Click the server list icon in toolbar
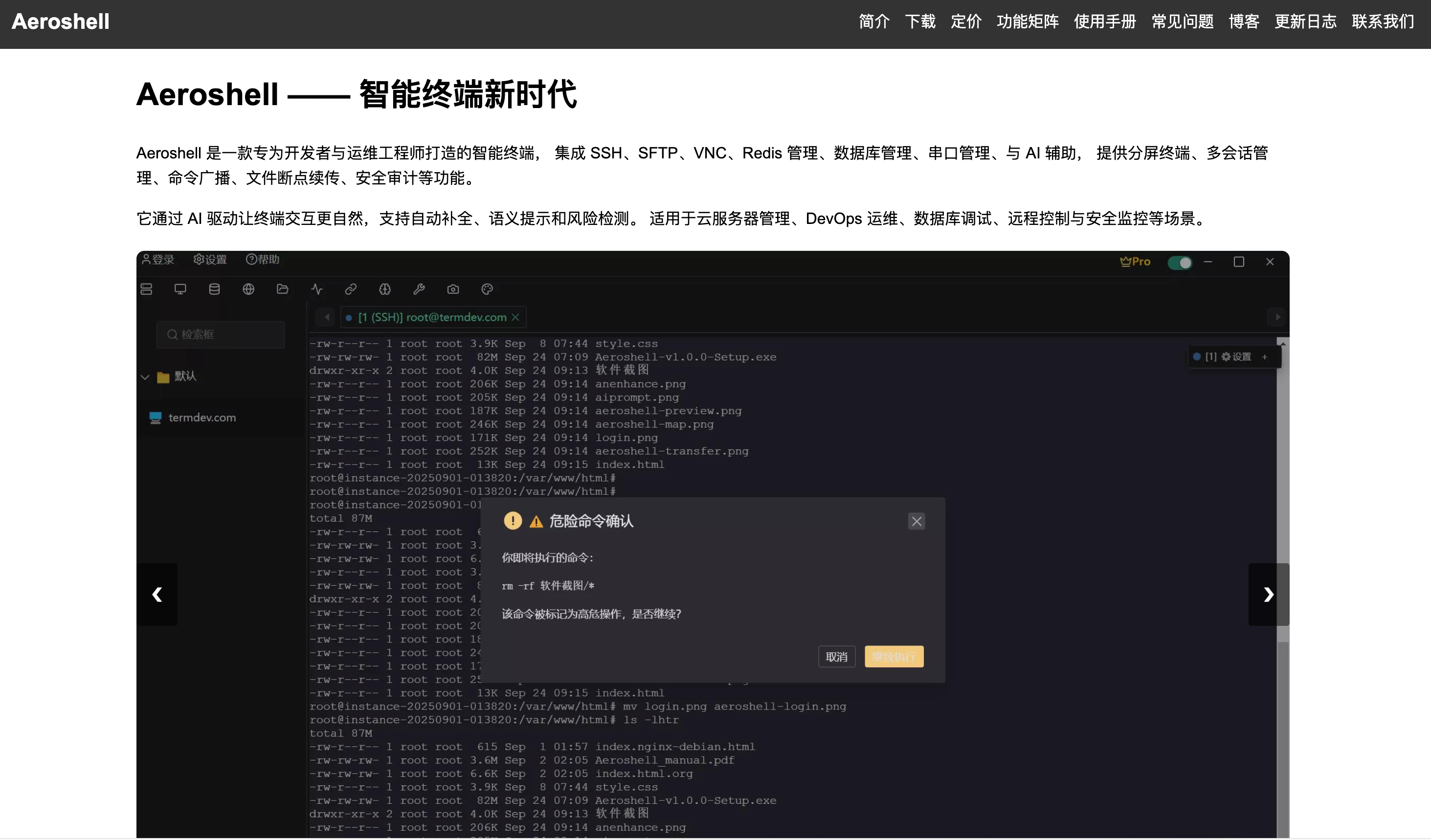This screenshot has width=1431, height=840. [x=147, y=289]
